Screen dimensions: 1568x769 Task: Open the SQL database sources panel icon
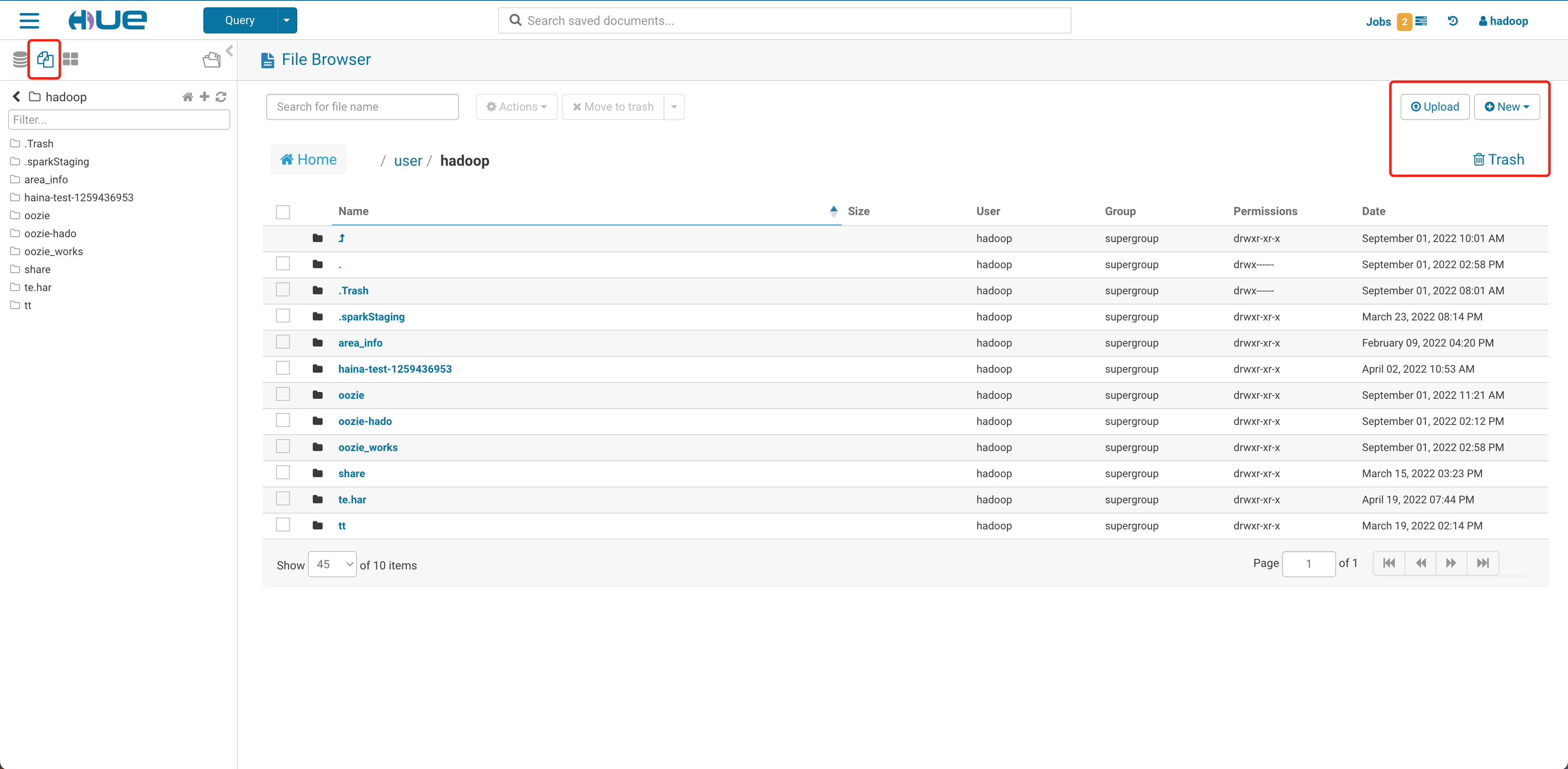20,59
